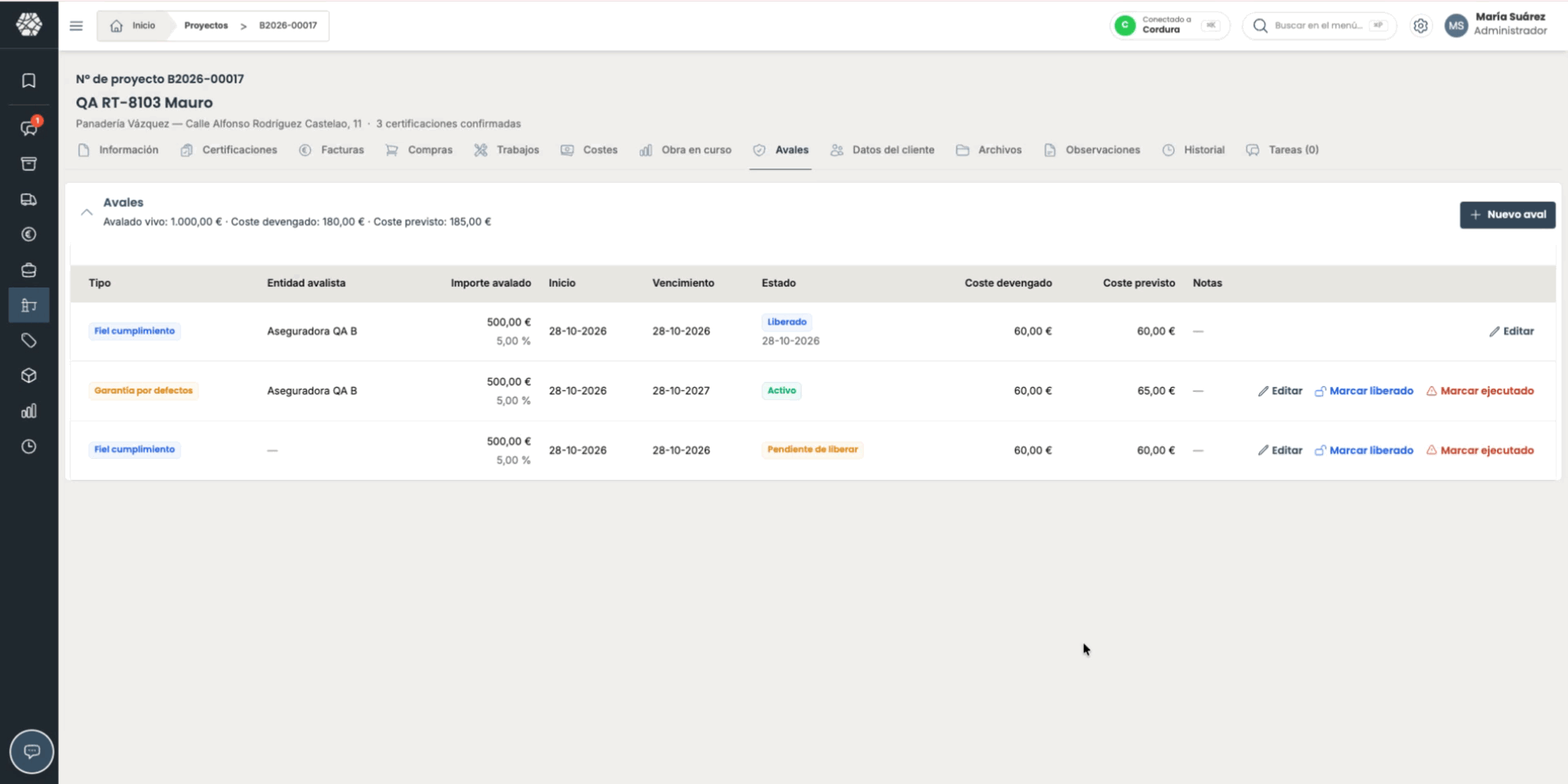Edit the Liberado aval row
The height and width of the screenshot is (784, 1568).
pos(1511,332)
